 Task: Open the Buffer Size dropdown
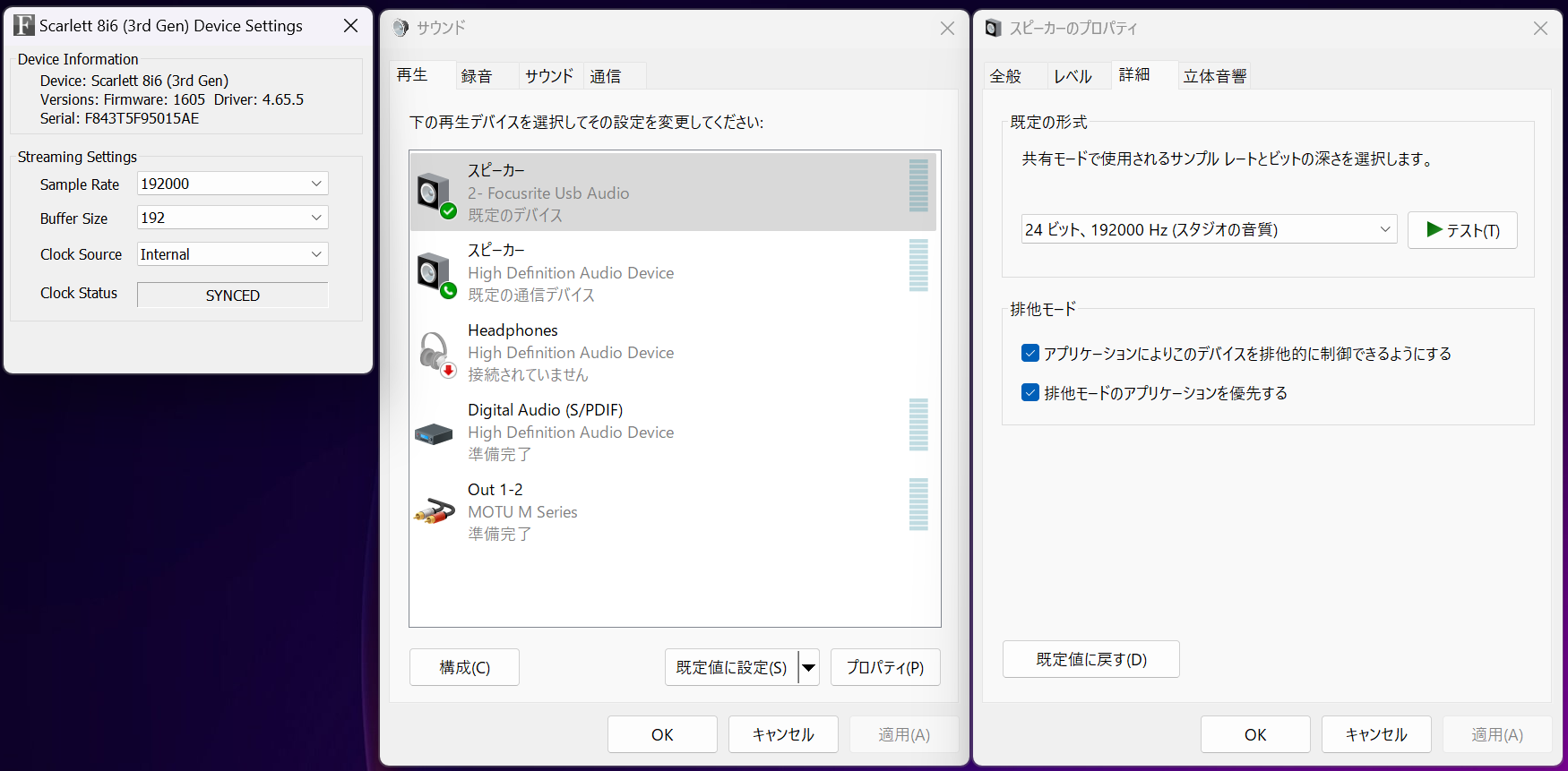click(233, 218)
